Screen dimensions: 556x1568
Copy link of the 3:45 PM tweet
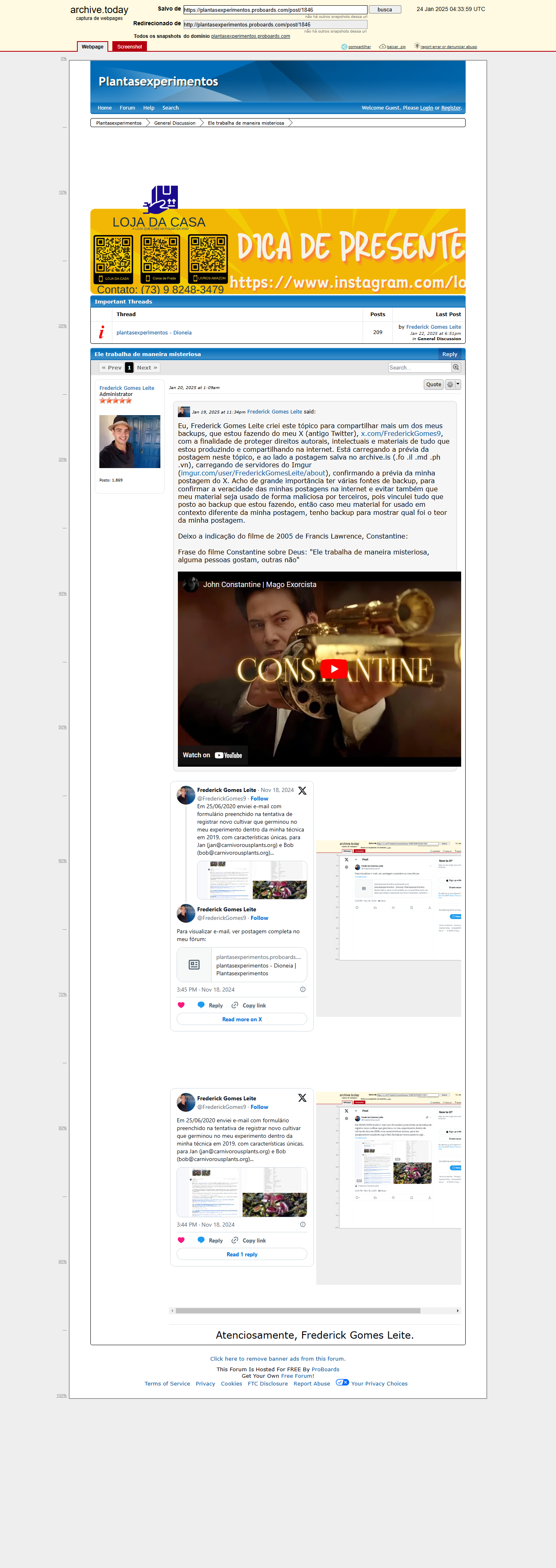pos(248,1005)
